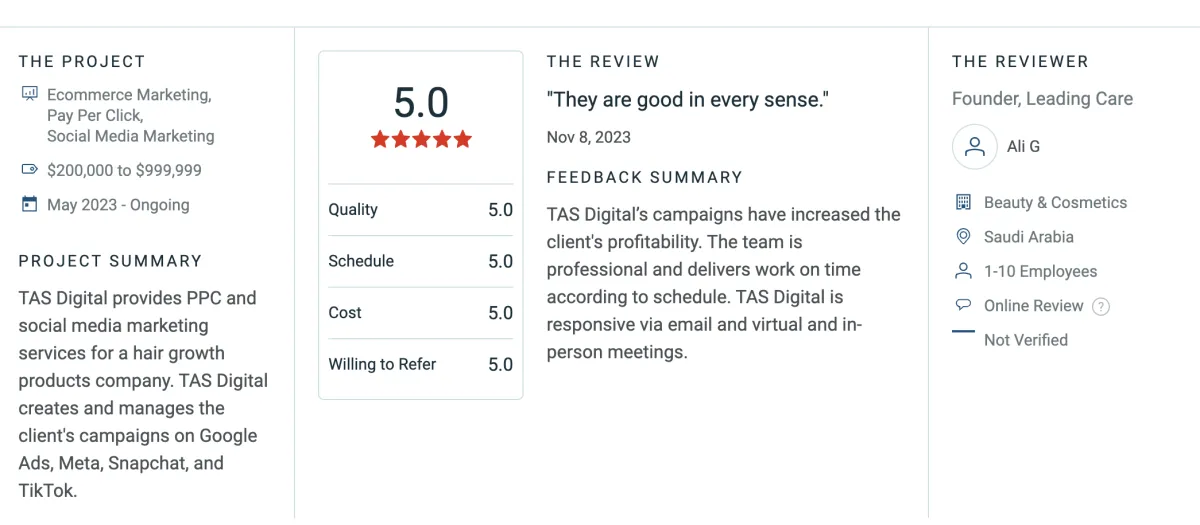Viewport: 1200px width, 525px height.
Task: Click the services presentation-board icon
Action: pos(29,94)
